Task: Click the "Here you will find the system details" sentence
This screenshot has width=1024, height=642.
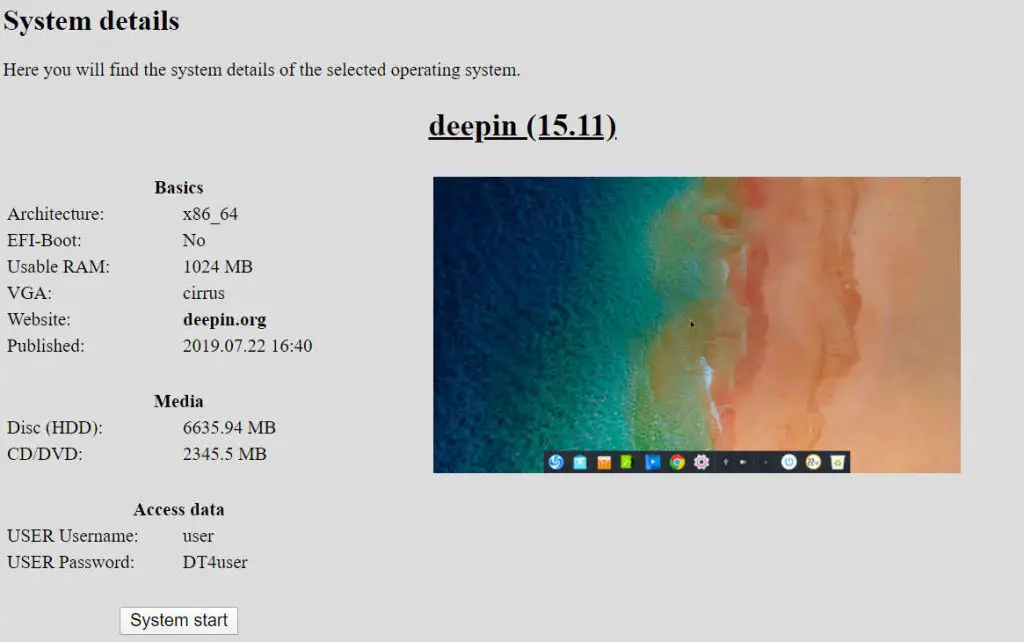Action: point(262,70)
